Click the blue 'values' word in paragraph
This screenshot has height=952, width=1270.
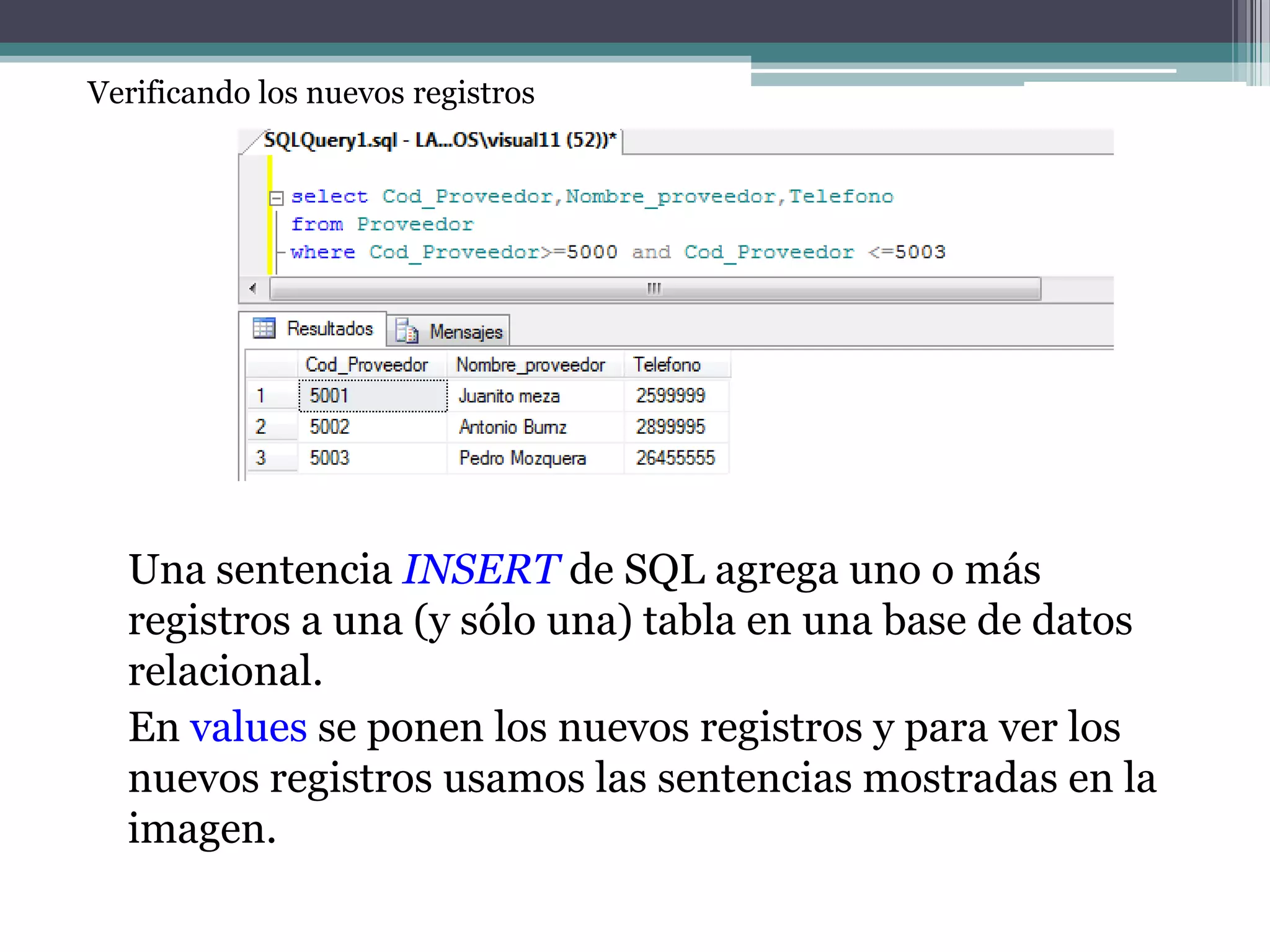tap(248, 726)
